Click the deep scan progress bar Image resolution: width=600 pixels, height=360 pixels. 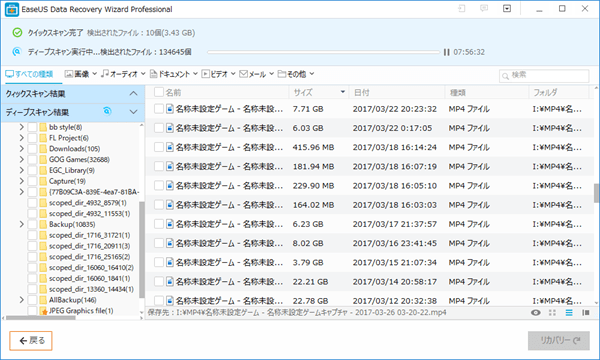point(323,52)
